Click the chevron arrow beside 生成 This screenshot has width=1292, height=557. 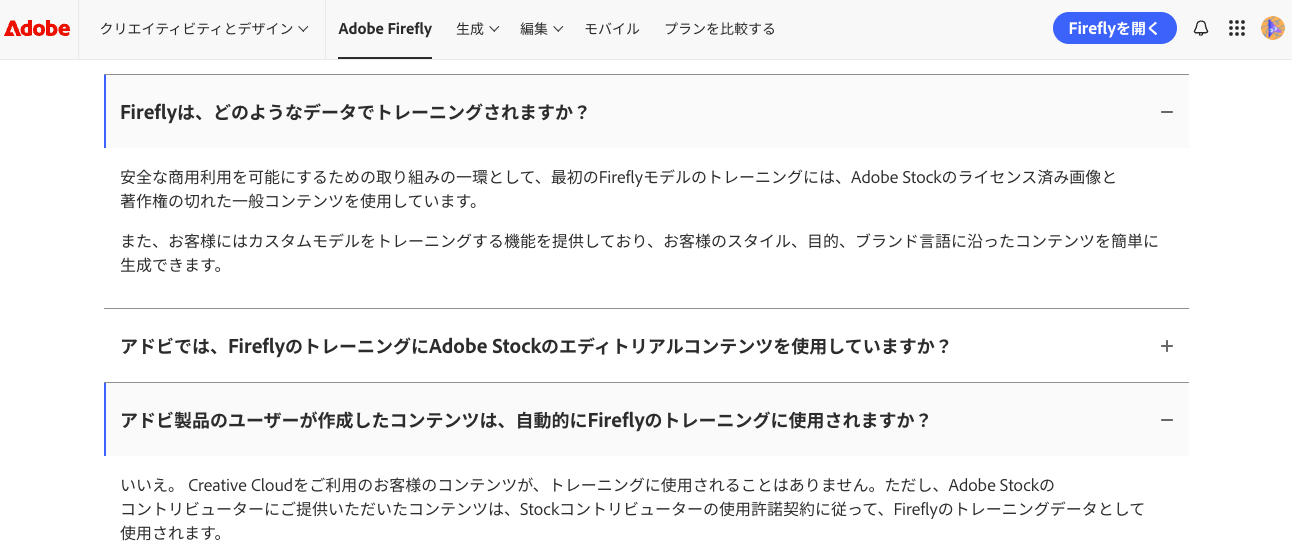point(494,29)
